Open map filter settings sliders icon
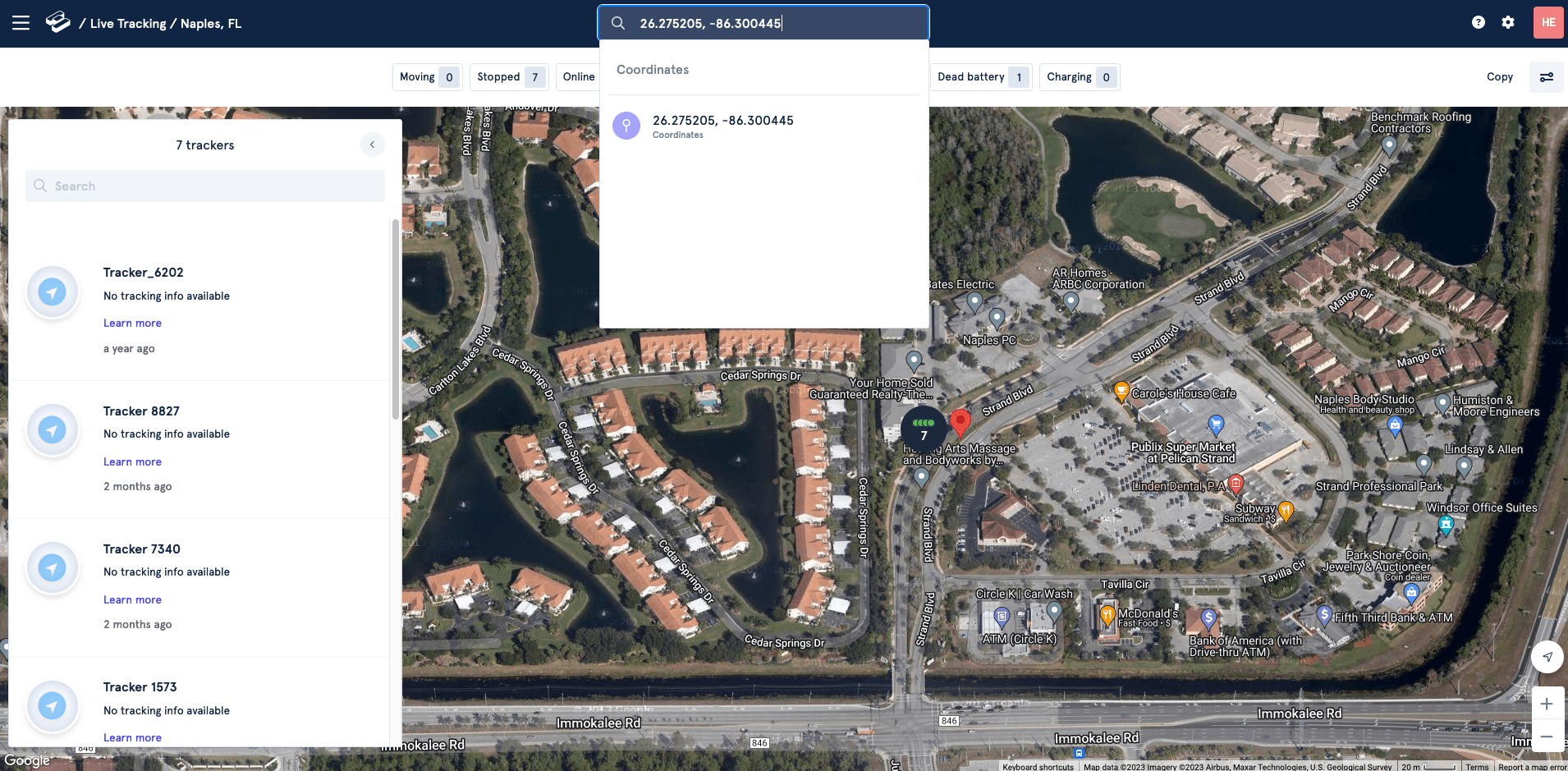The image size is (1568, 771). (1547, 77)
